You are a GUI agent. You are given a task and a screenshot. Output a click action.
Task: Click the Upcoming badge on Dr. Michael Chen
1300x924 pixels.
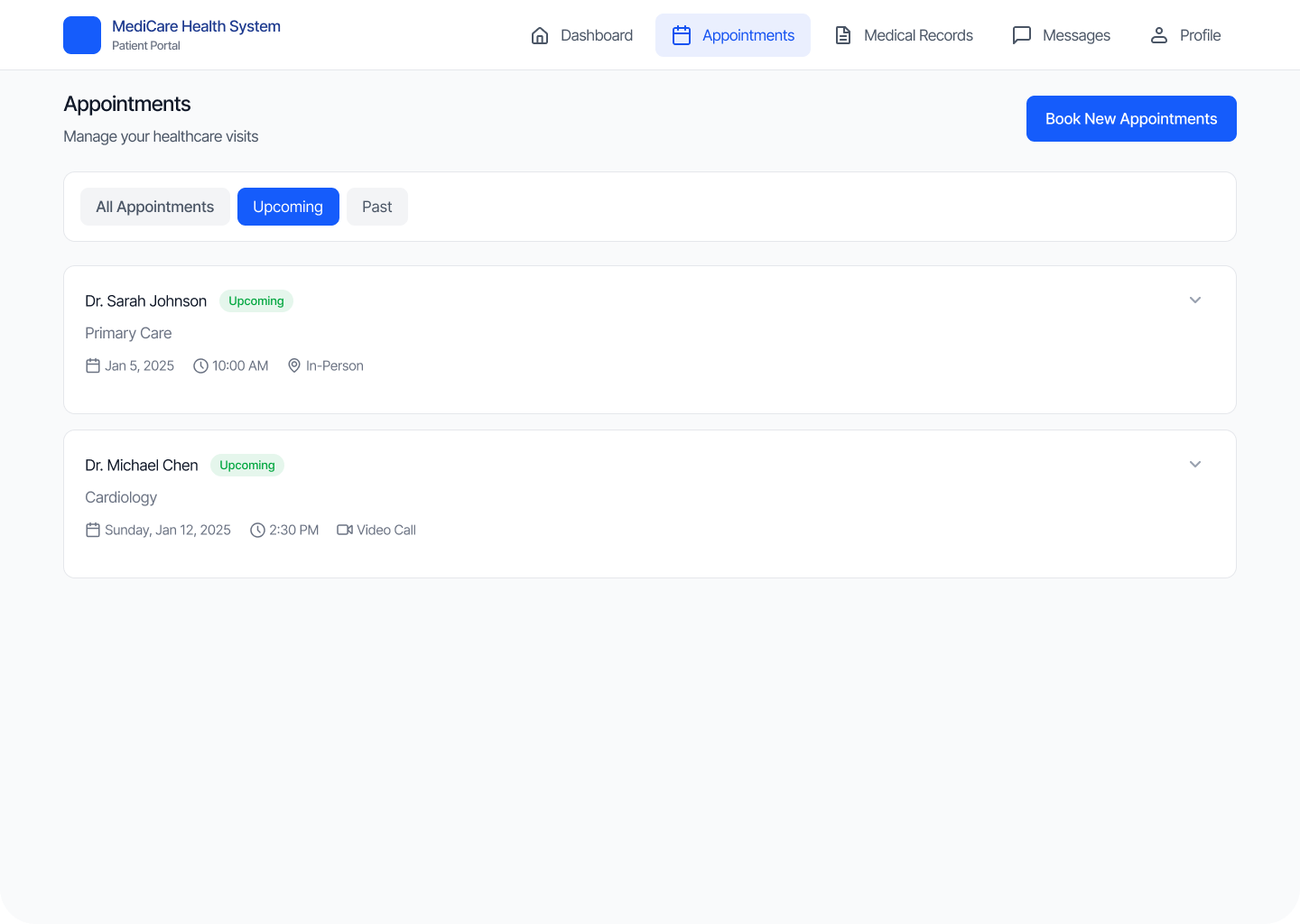(247, 465)
